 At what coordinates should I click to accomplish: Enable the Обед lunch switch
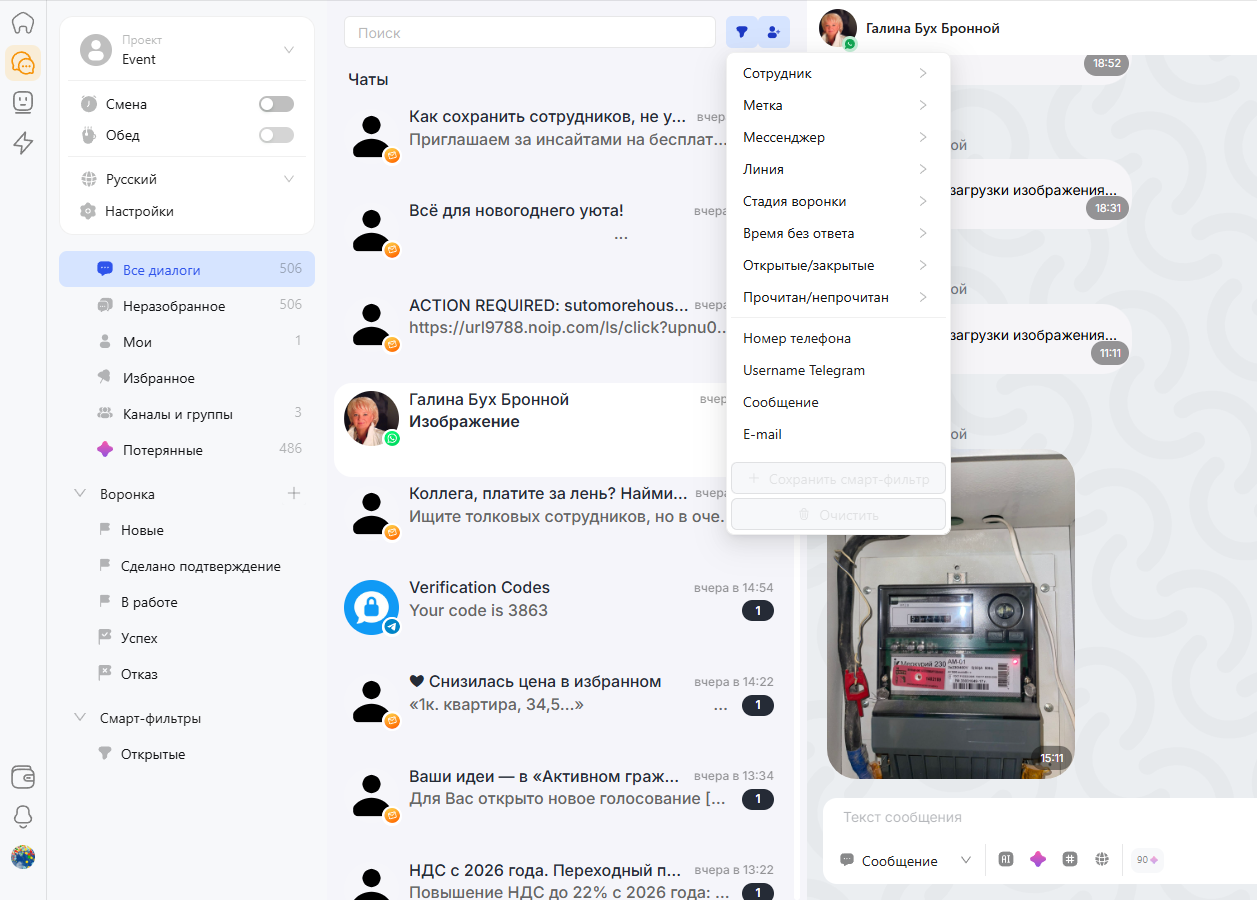coord(276,135)
